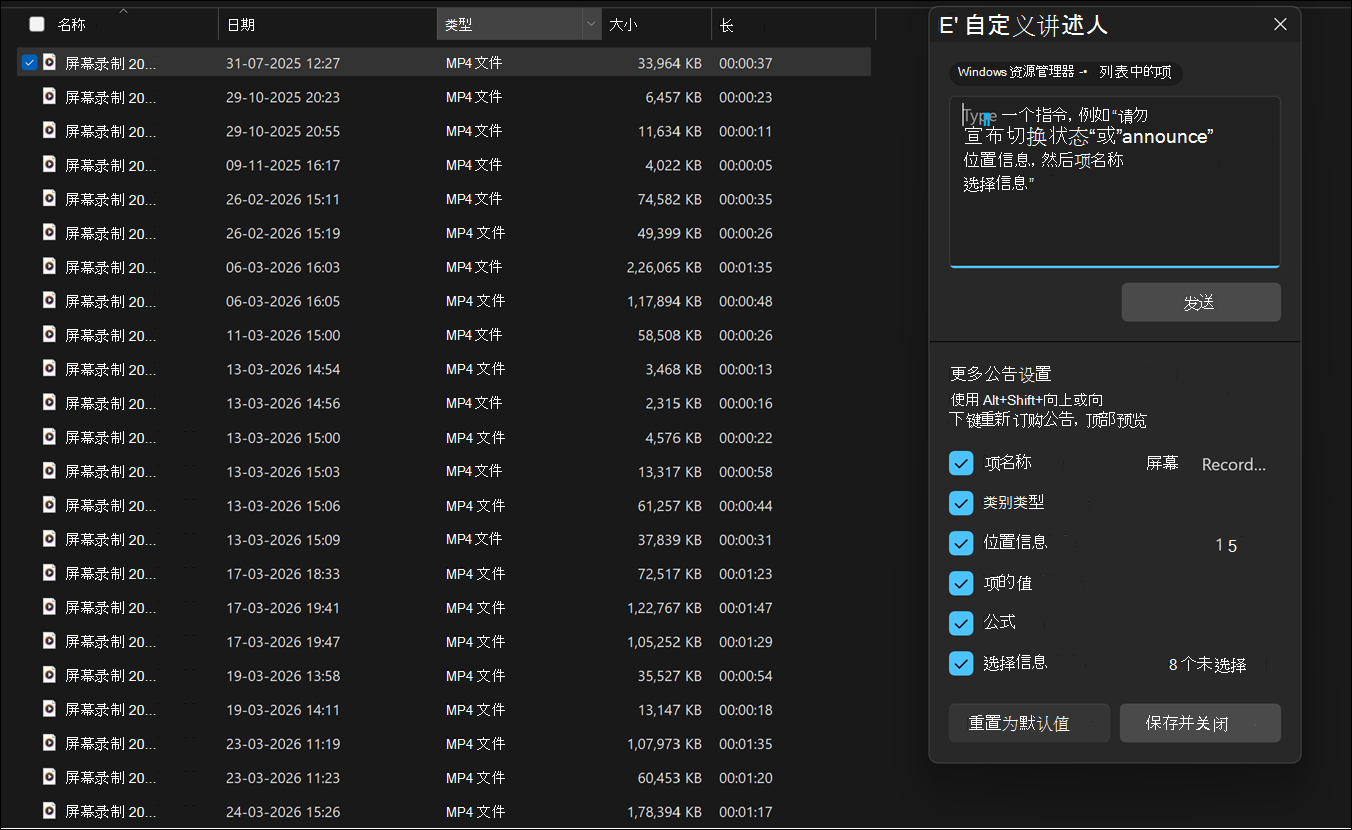This screenshot has width=1352, height=830.
Task: Click the 发送 button
Action: [1201, 302]
